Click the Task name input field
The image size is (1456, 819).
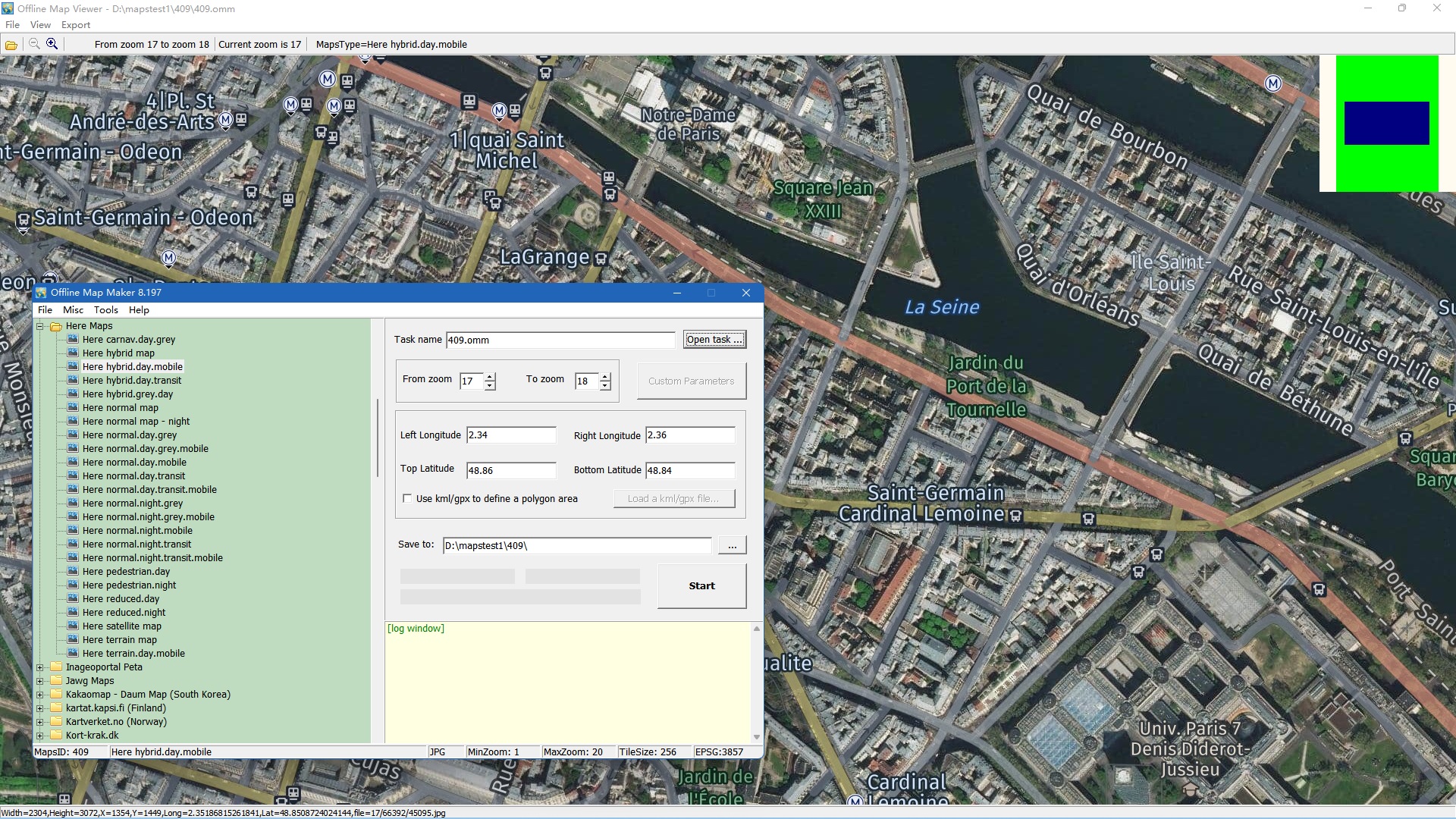click(x=560, y=340)
